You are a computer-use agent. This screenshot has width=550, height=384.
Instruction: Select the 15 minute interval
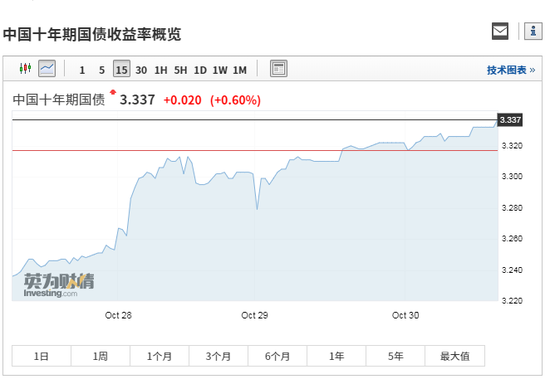click(x=121, y=69)
